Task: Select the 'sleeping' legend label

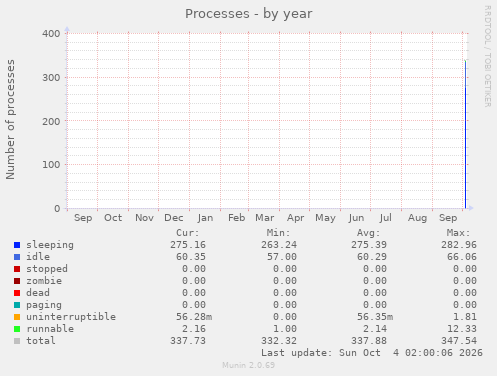Action: click(x=50, y=245)
